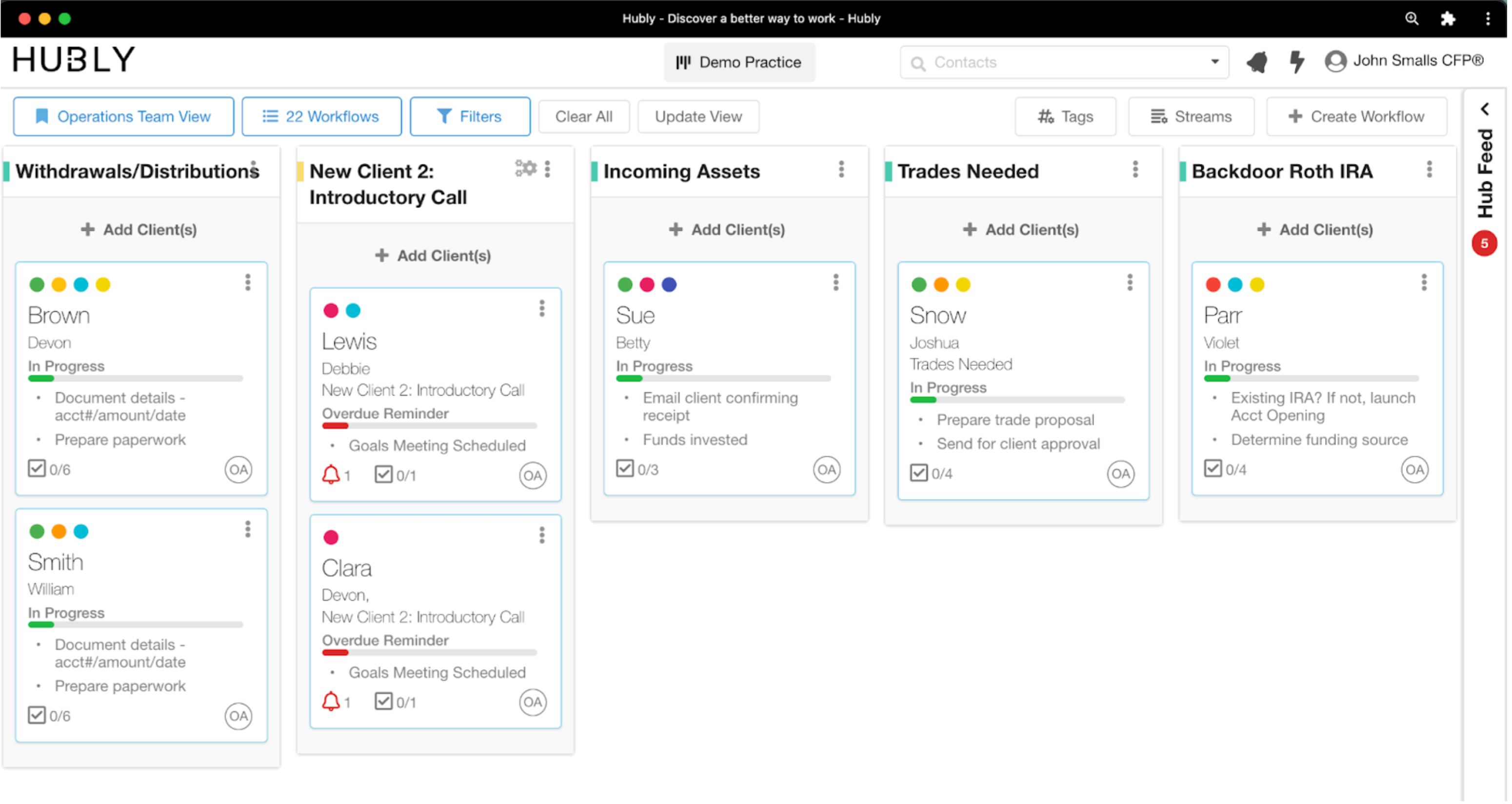The height and width of the screenshot is (804, 1512).
Task: Open the 22 Workflows list dropdown
Action: point(321,116)
